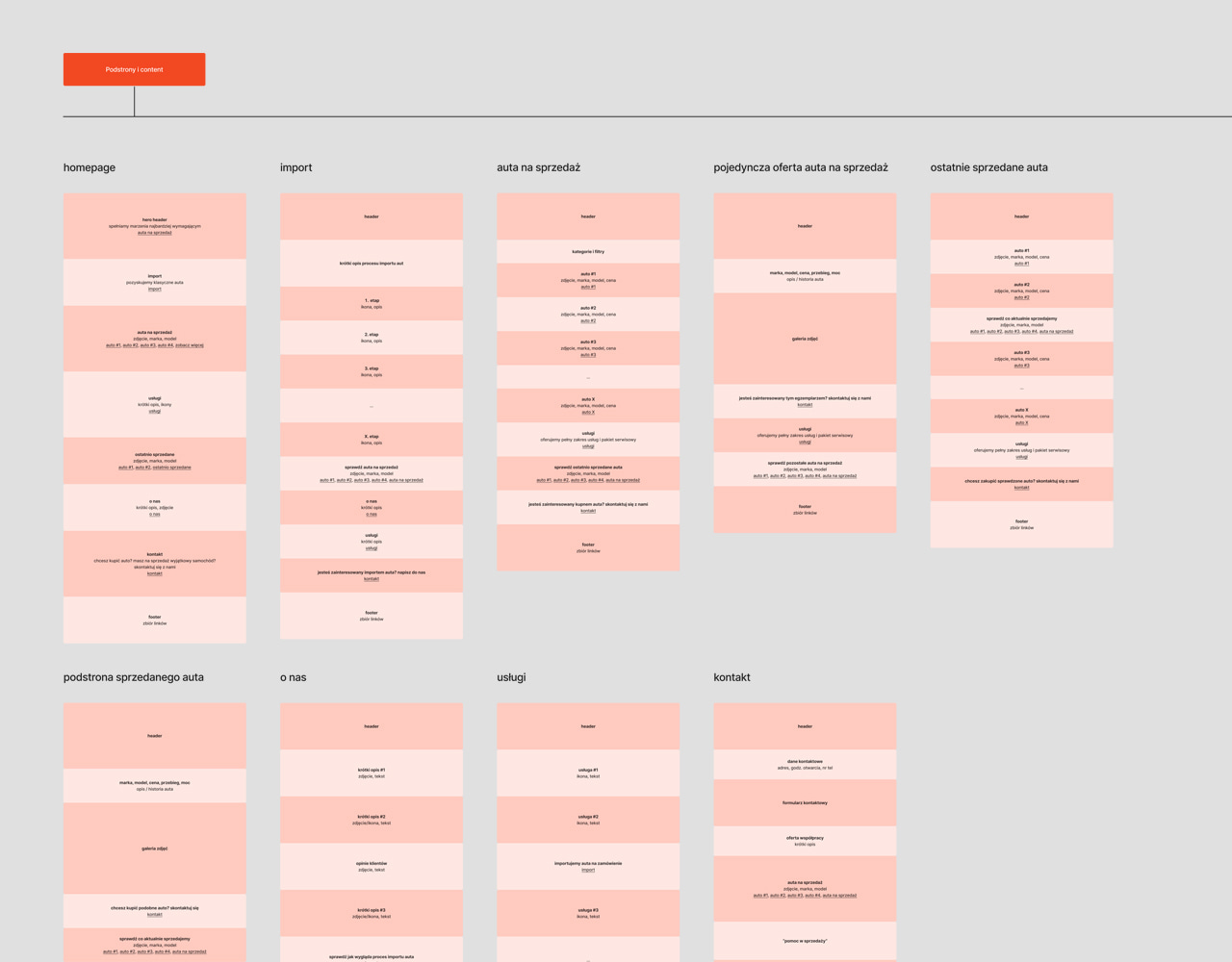Click the "1. etap" block in import column
The height and width of the screenshot is (962, 1232).
coord(372,303)
